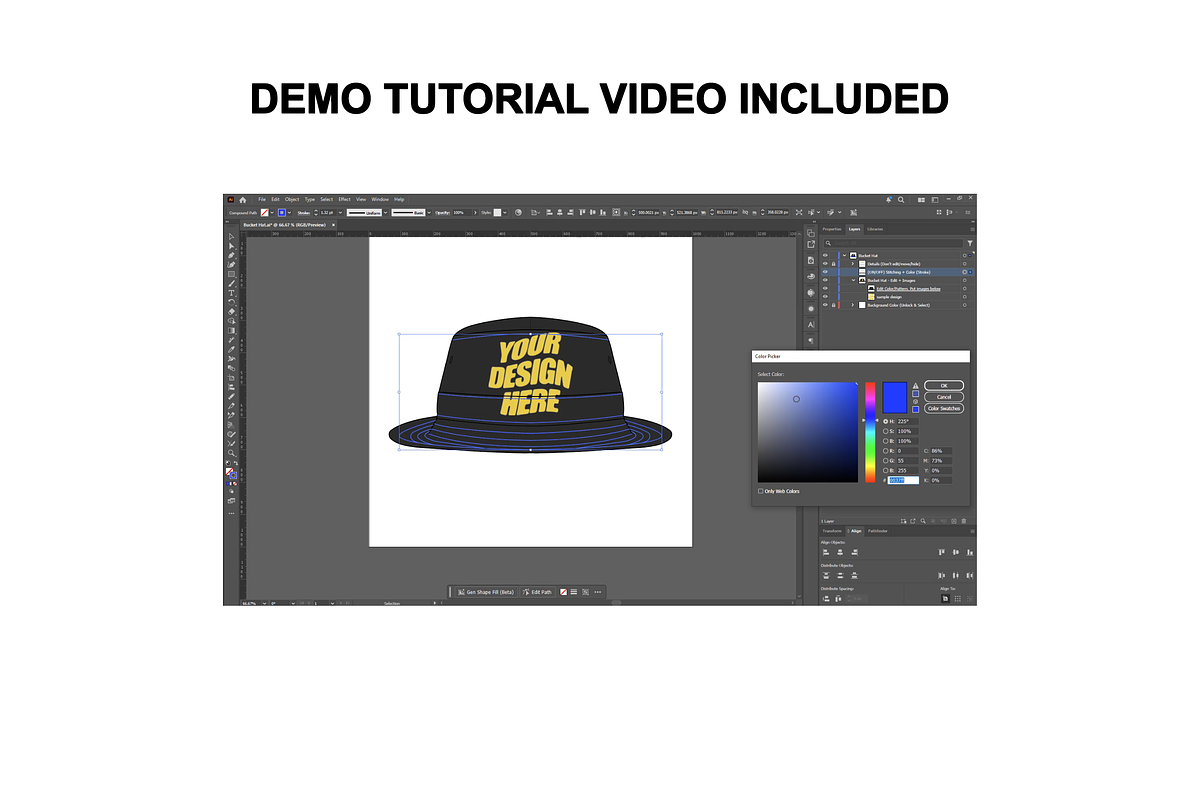The image size is (1200, 800).
Task: Open the Uniform width profile dropdown
Action: [385, 213]
